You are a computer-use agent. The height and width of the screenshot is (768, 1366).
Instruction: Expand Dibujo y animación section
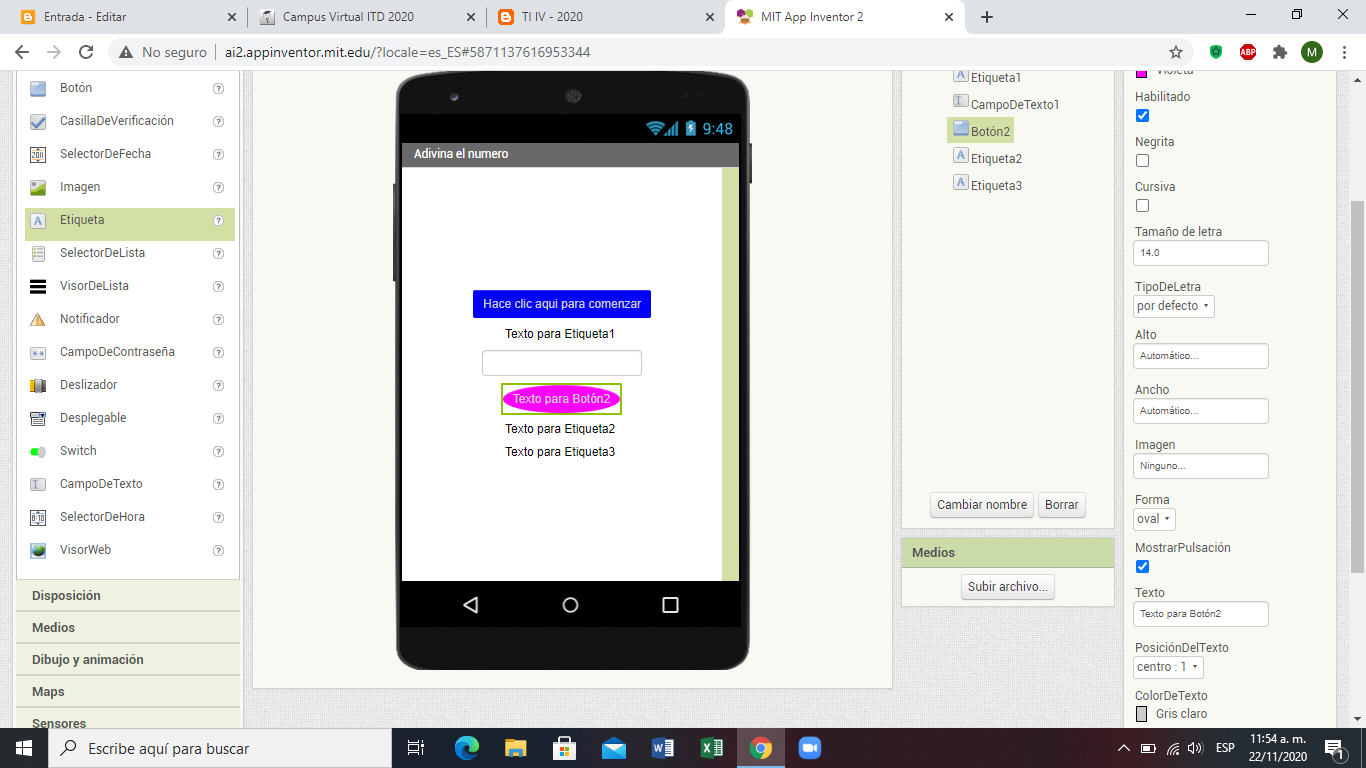coord(128,659)
